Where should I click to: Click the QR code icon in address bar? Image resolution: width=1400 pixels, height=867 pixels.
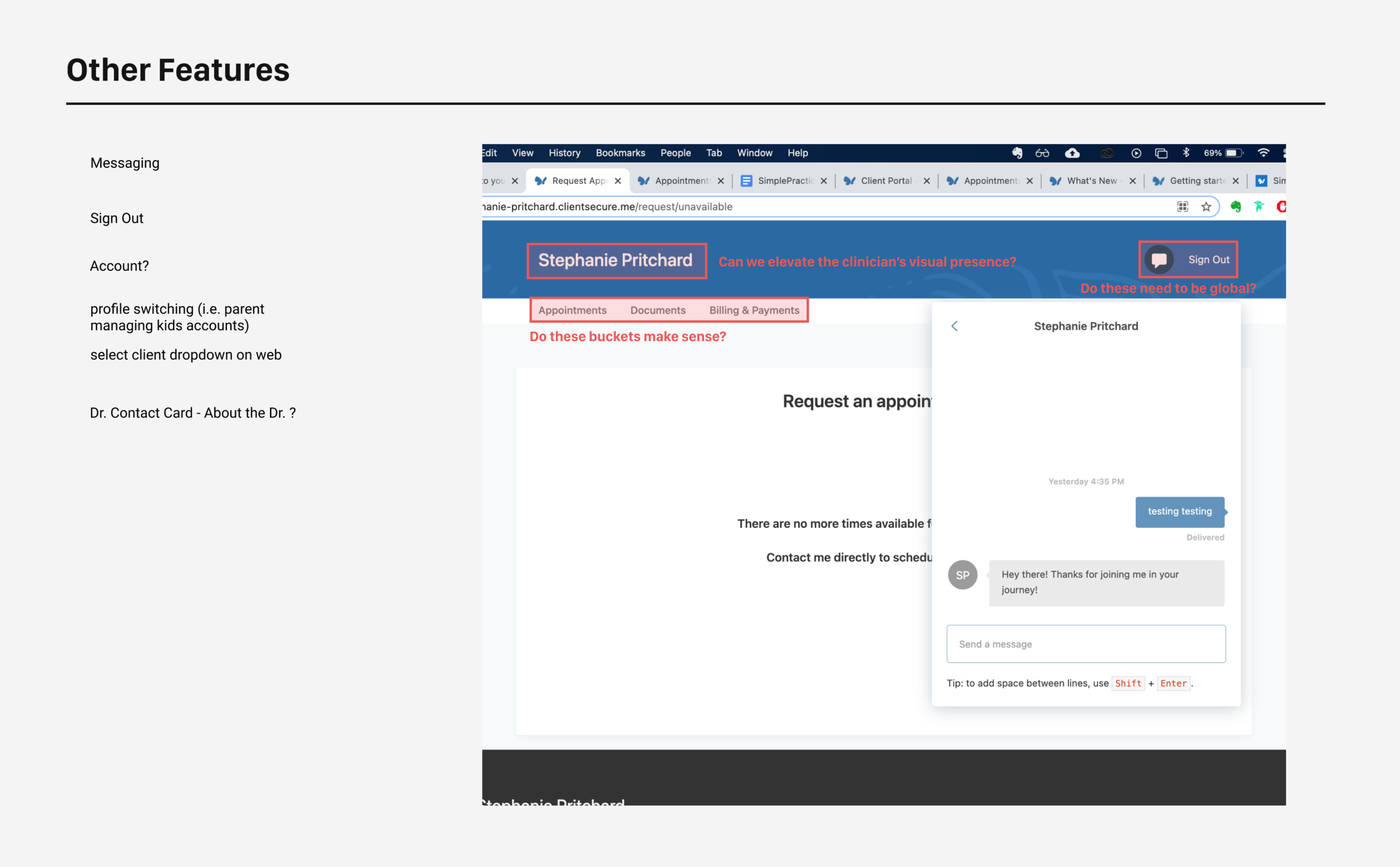[x=1183, y=207]
